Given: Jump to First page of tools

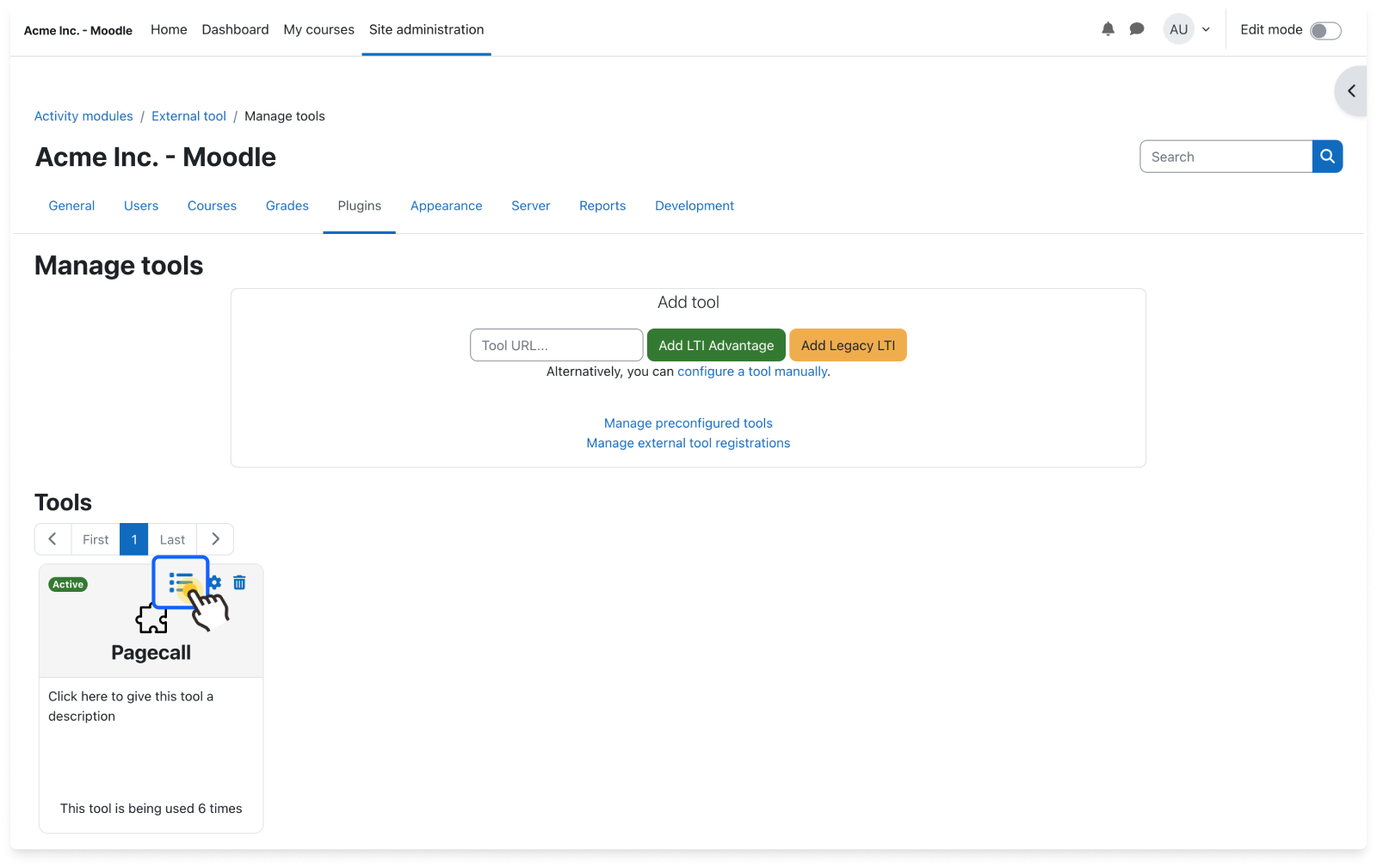Looking at the screenshot, I should 96,539.
